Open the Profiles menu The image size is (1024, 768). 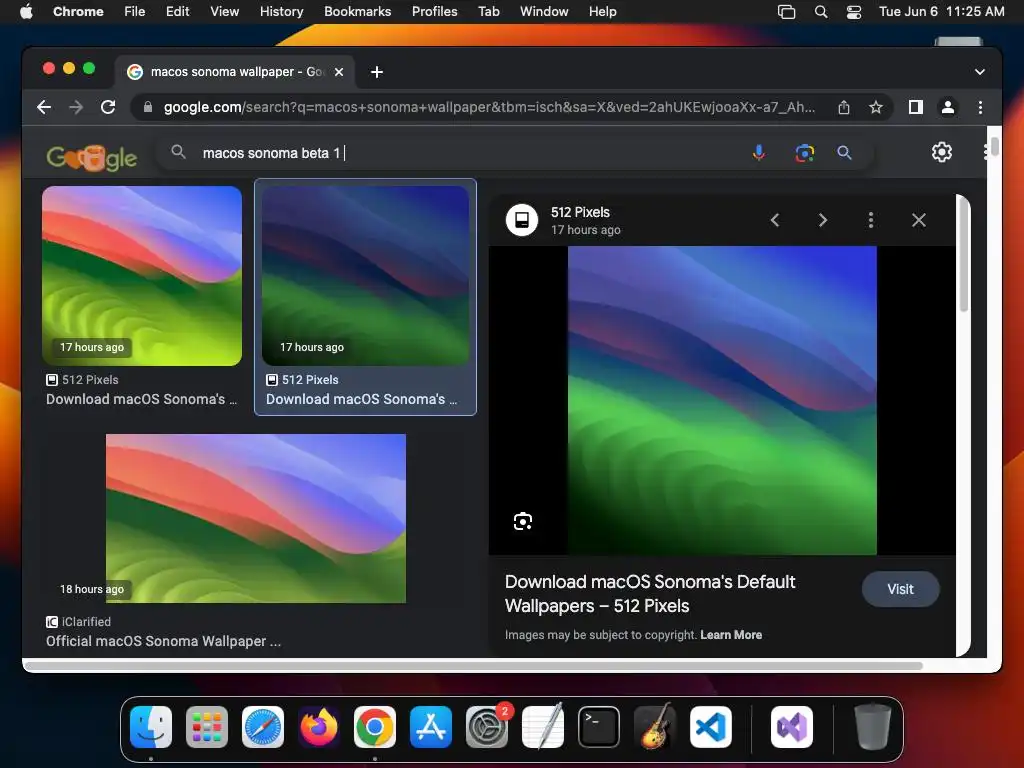(434, 11)
